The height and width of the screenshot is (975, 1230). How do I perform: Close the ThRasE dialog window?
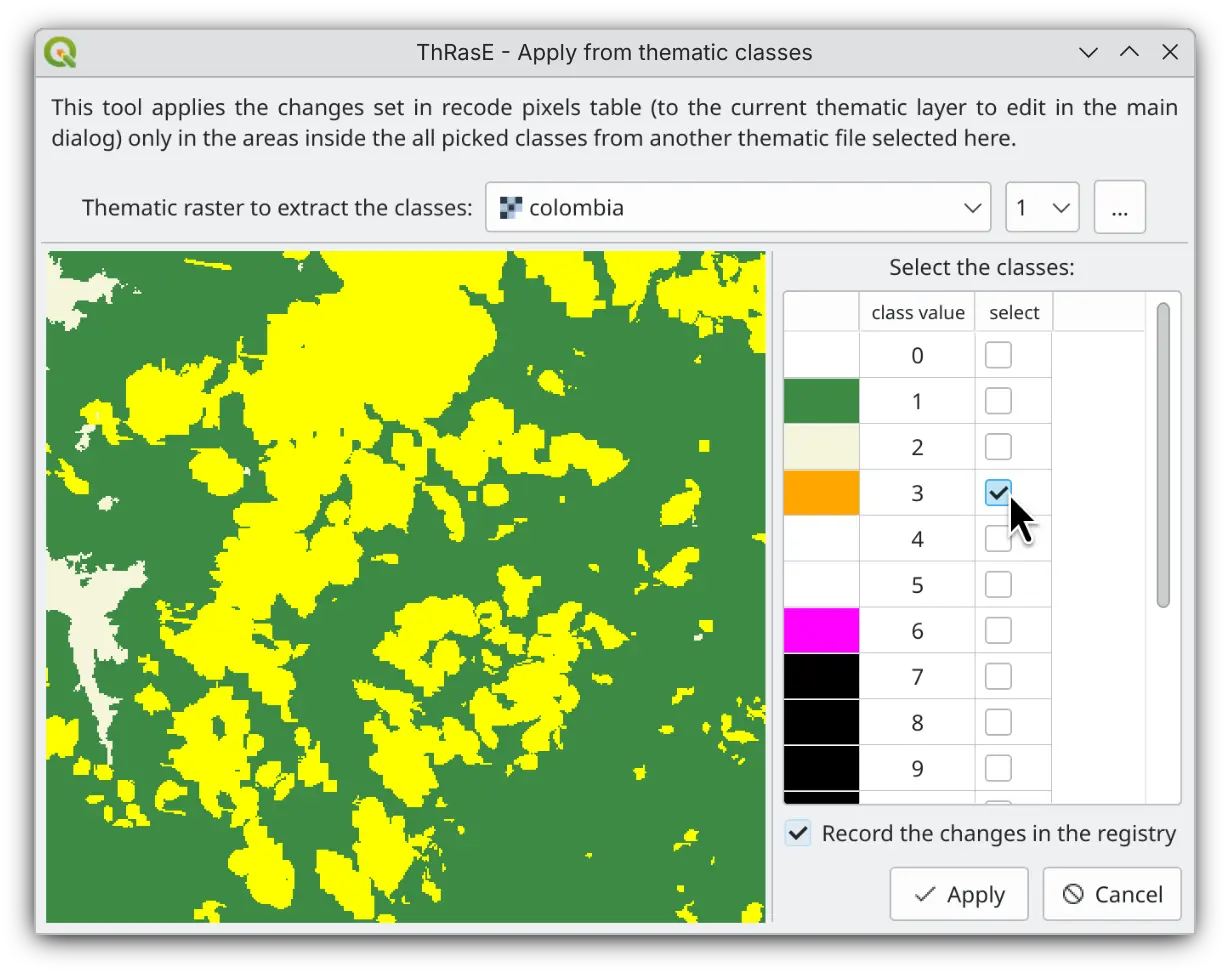pyautogui.click(x=1169, y=52)
